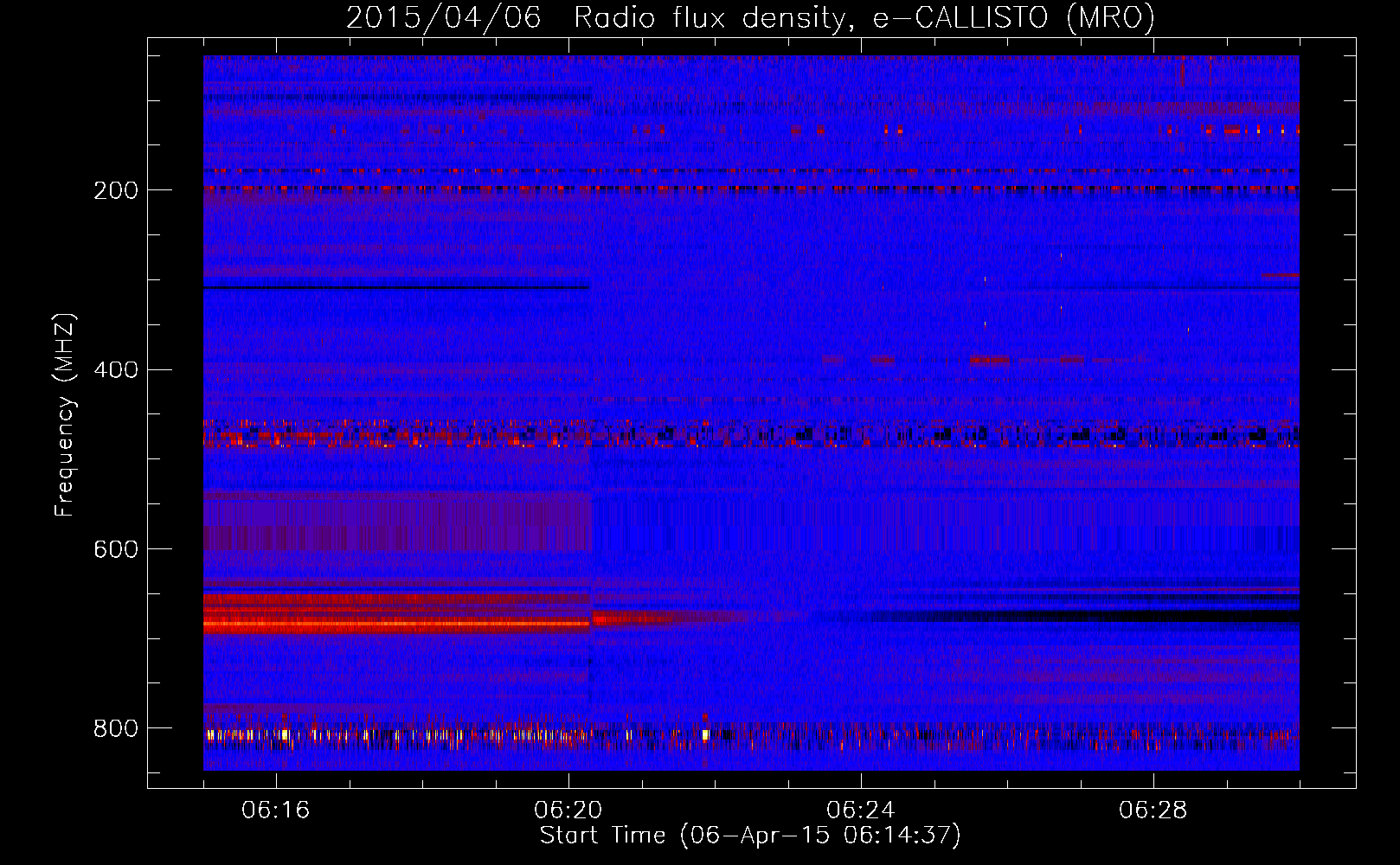
Task: Click the 06:20 time tick label
Action: [x=568, y=811]
